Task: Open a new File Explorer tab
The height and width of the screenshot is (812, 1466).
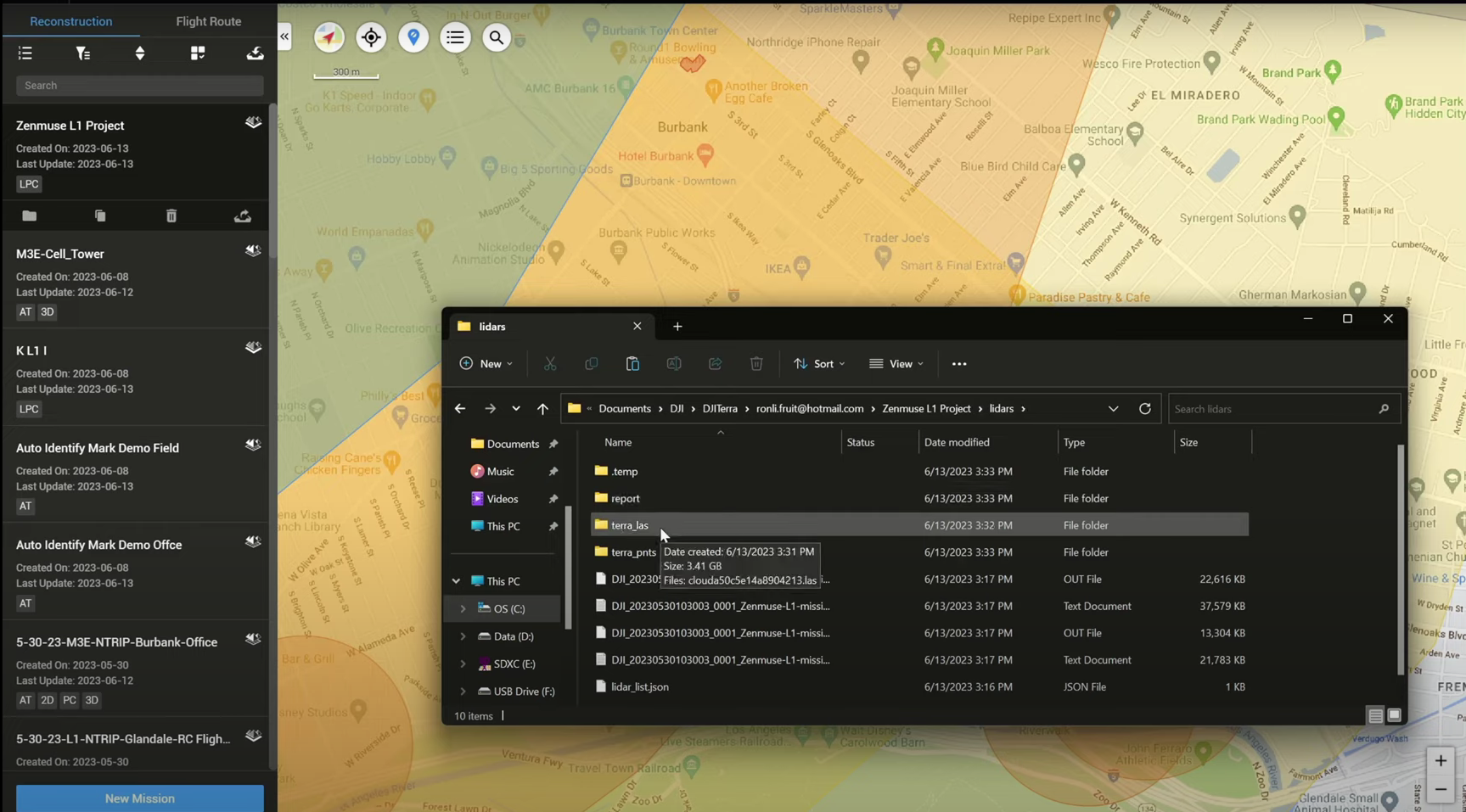Action: 677,327
